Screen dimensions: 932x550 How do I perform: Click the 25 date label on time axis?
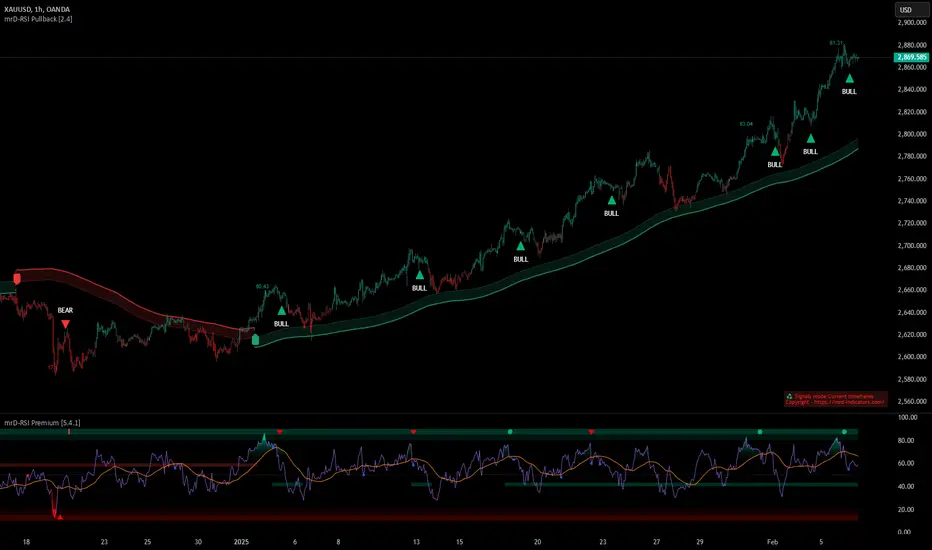pos(147,542)
